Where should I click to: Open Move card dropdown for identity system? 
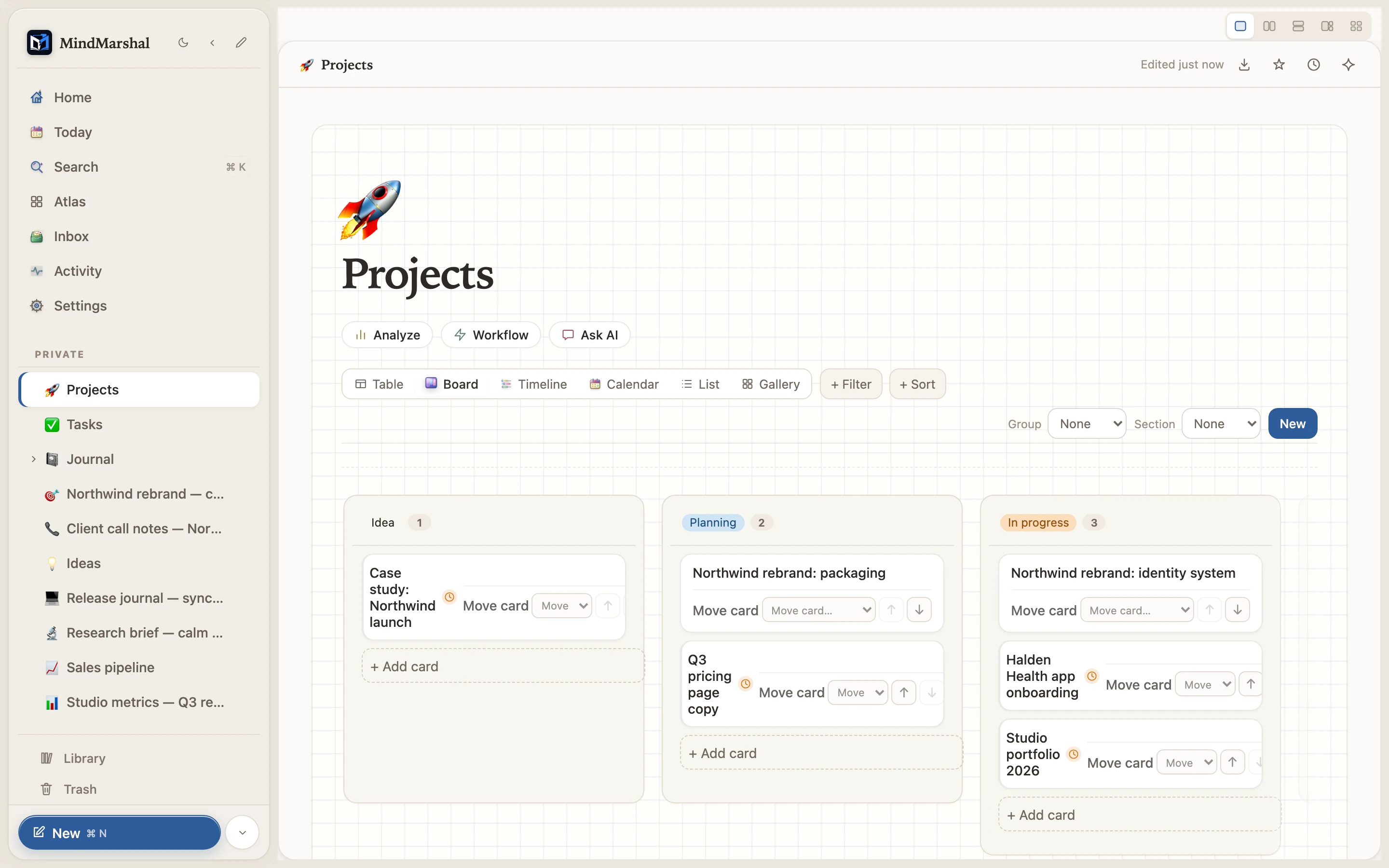pos(1137,610)
